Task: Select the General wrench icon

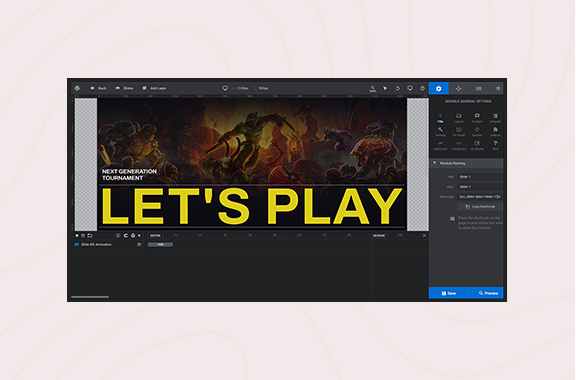Action: pyautogui.click(x=440, y=132)
